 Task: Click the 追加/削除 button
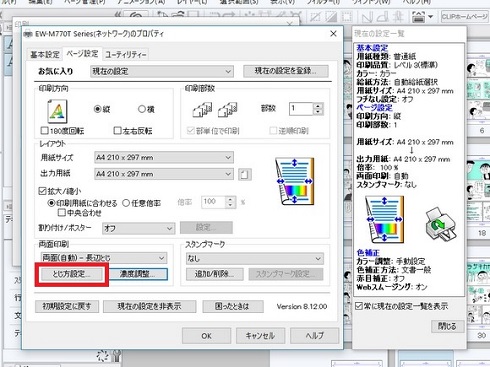click(215, 274)
